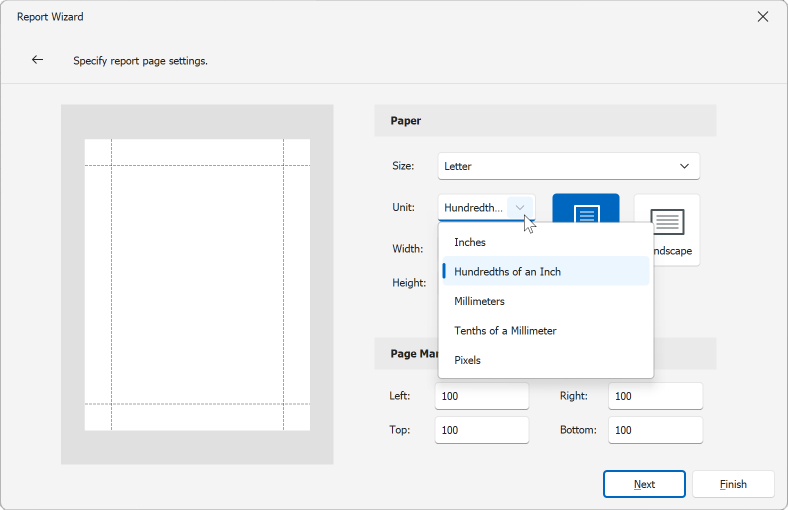Viewport: 788px width, 510px height.
Task: Click the Left margin input field
Action: point(481,397)
